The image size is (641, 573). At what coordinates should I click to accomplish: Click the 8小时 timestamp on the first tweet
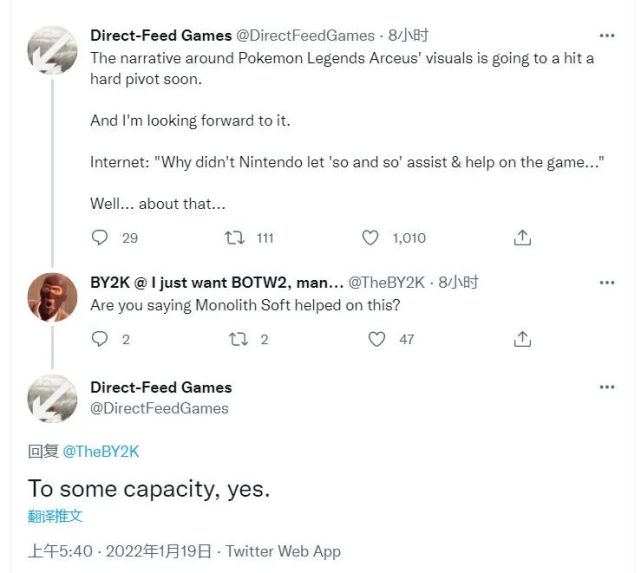410,35
